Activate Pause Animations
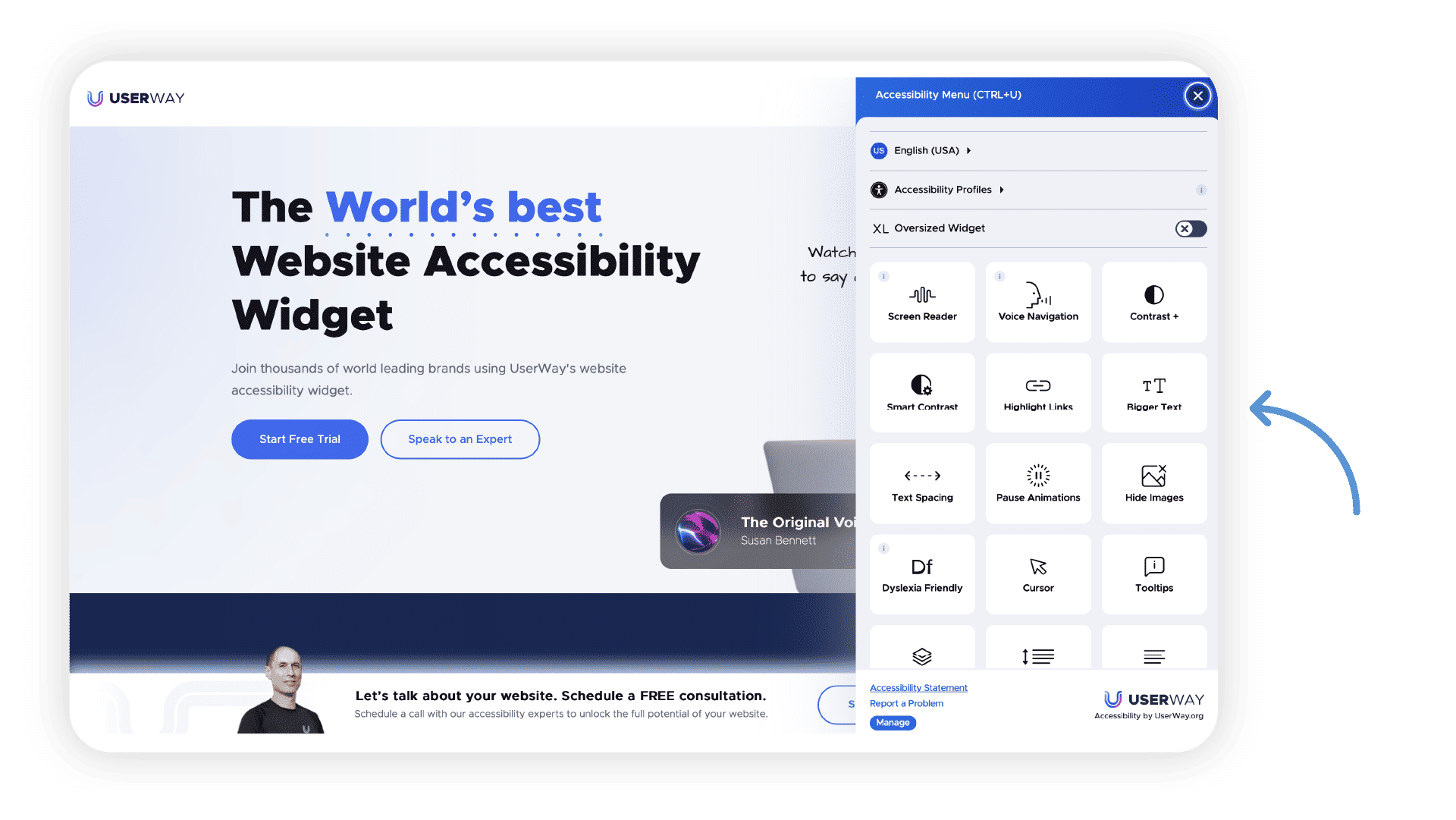 tap(1037, 483)
